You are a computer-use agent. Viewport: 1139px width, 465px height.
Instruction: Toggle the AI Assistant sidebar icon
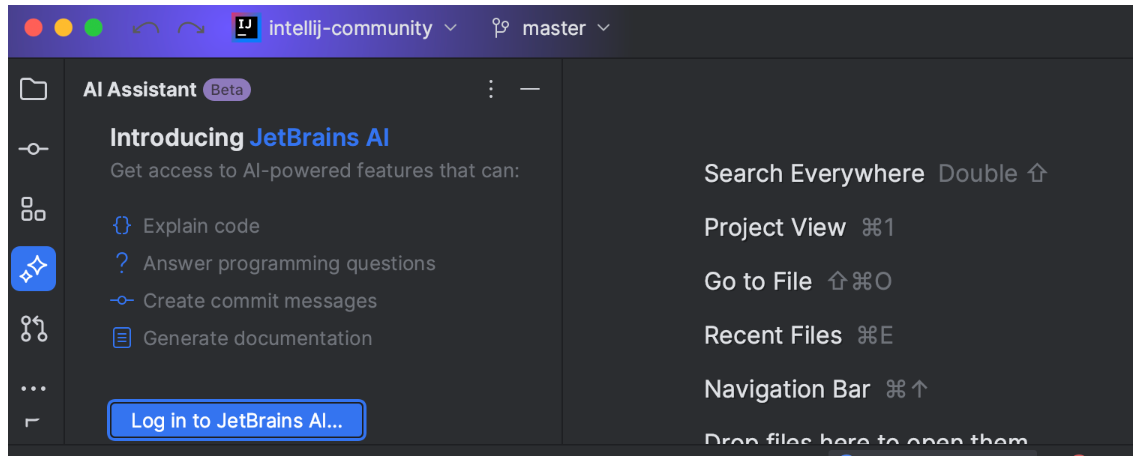coord(34,268)
